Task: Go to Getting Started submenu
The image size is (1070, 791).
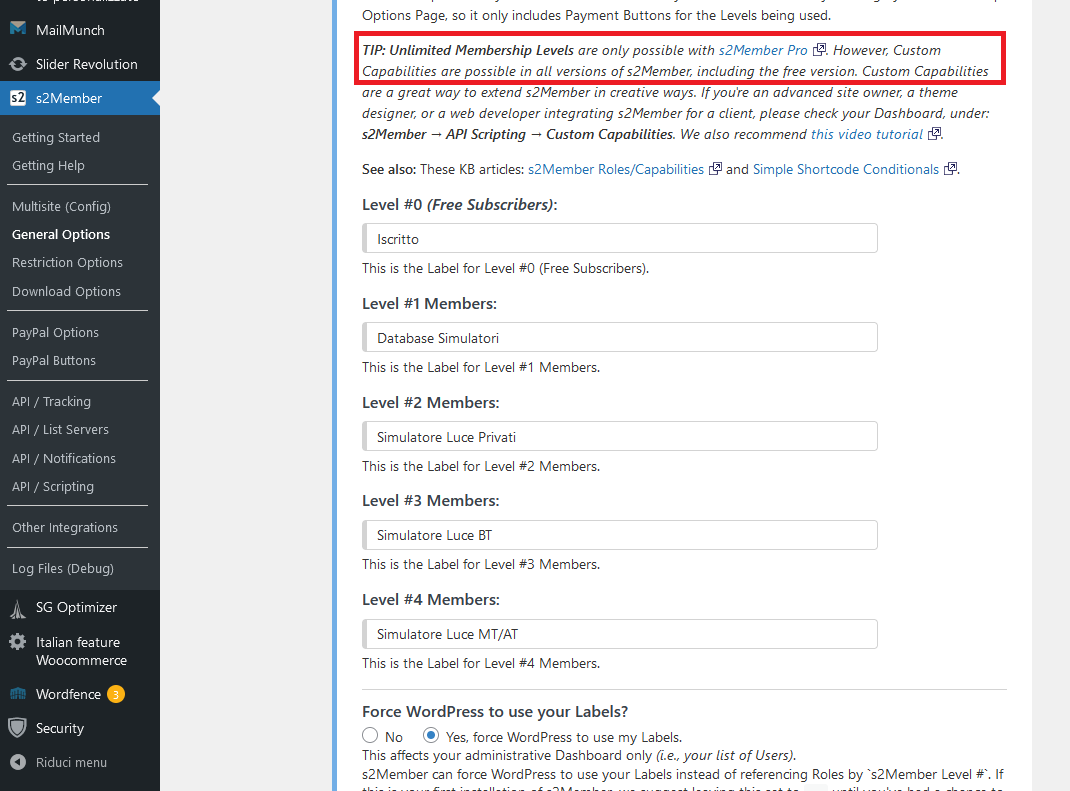Action: pos(56,137)
